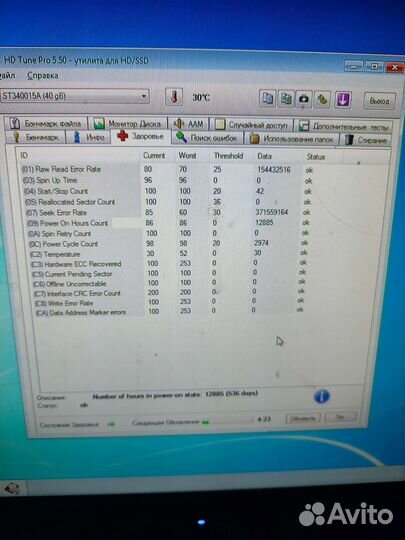Click the copy screenshot to clipboard icon

pos(285,99)
